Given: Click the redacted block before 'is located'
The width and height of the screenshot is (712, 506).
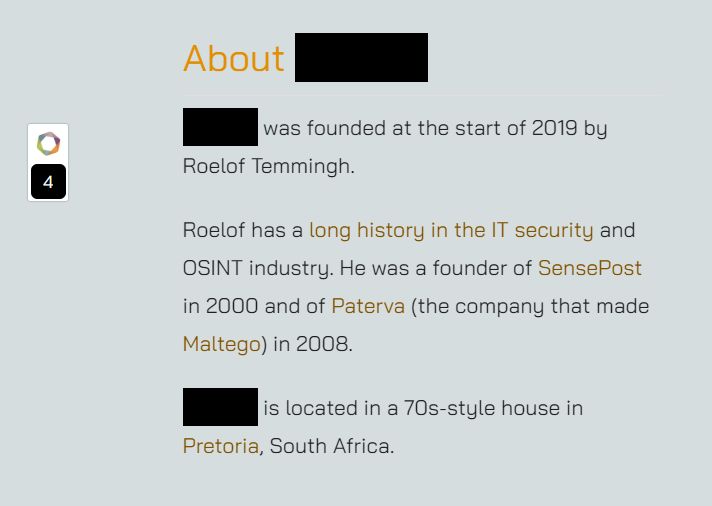Looking at the screenshot, I should [220, 407].
